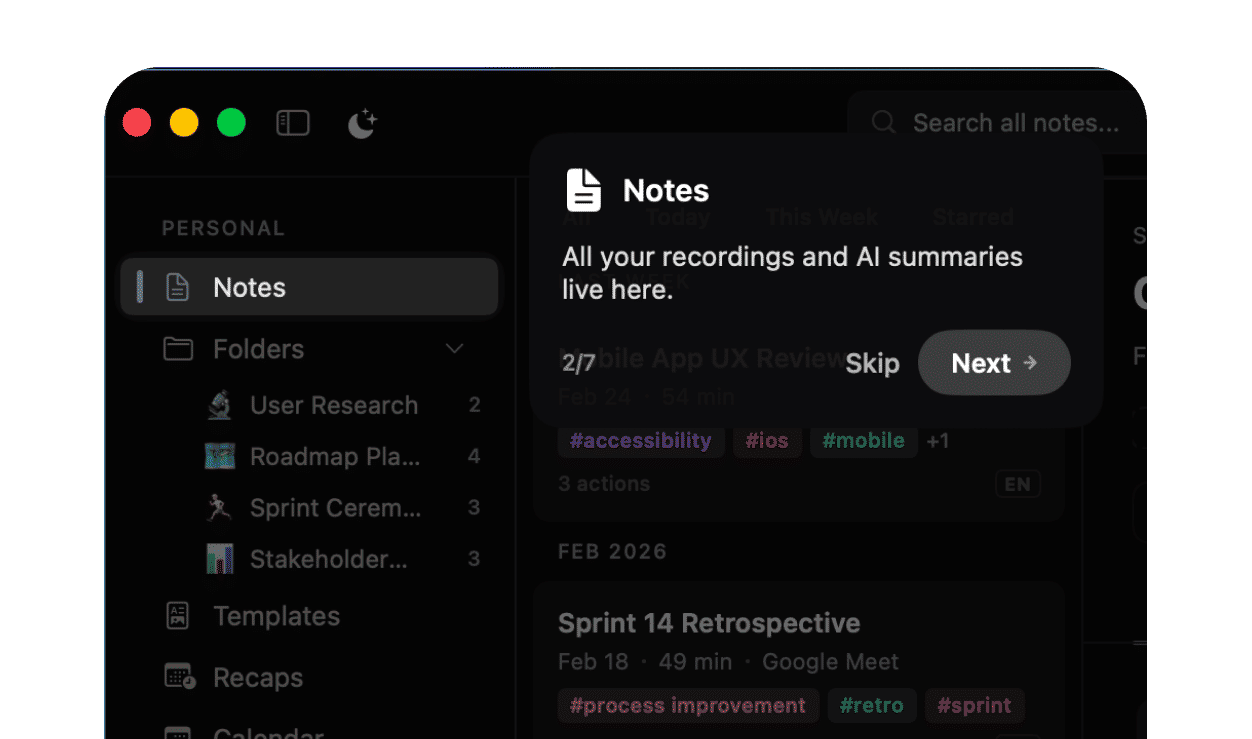The height and width of the screenshot is (739, 1252).
Task: Show the +1 additional tag
Action: coord(938,441)
